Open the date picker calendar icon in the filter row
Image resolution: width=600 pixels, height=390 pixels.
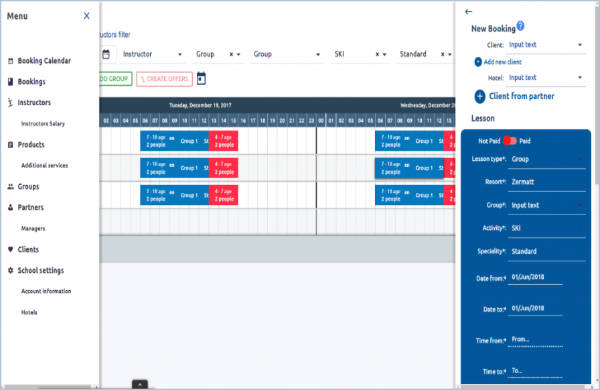(x=106, y=54)
